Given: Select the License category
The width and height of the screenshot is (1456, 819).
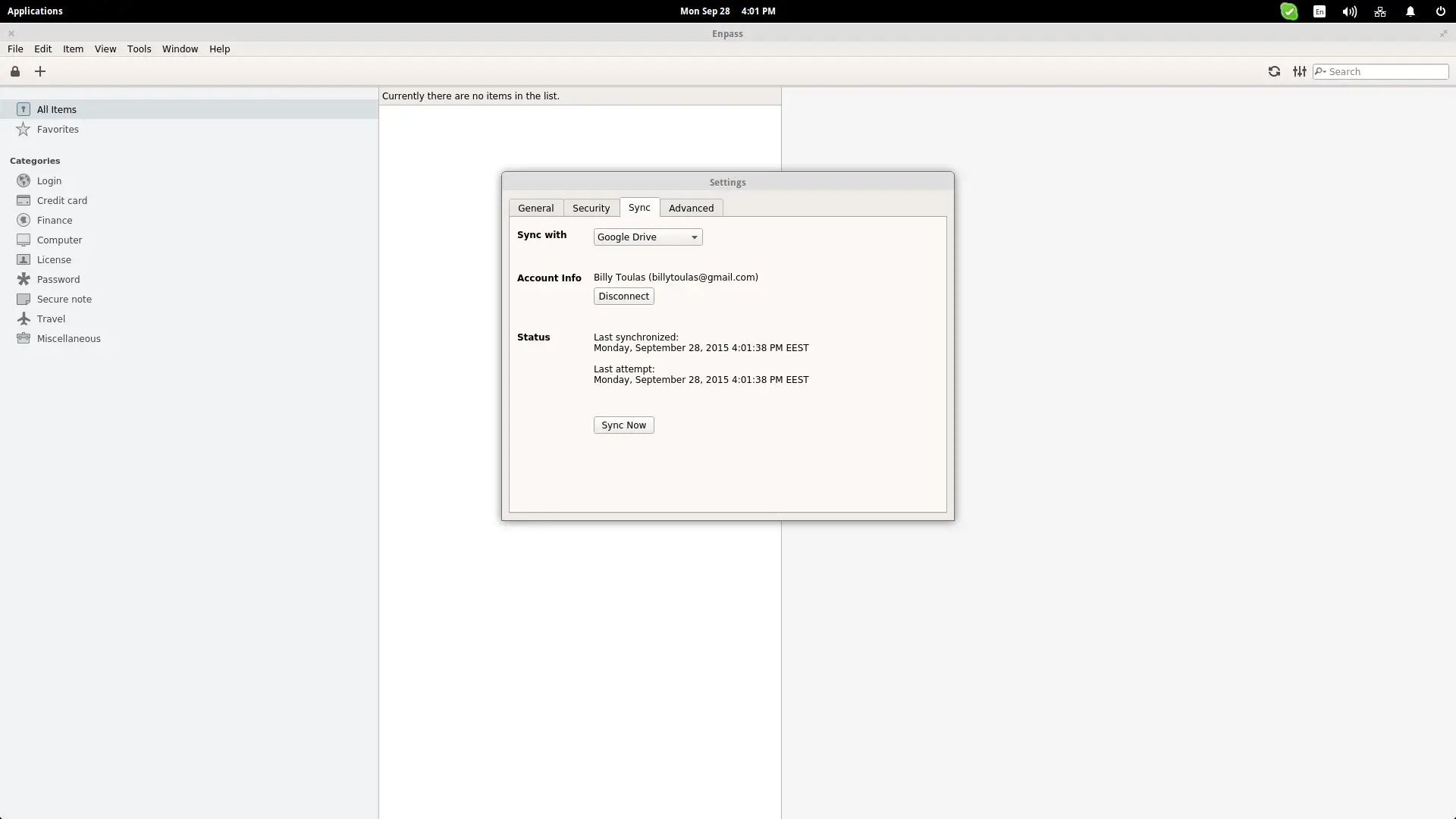Looking at the screenshot, I should click(x=190, y=259).
